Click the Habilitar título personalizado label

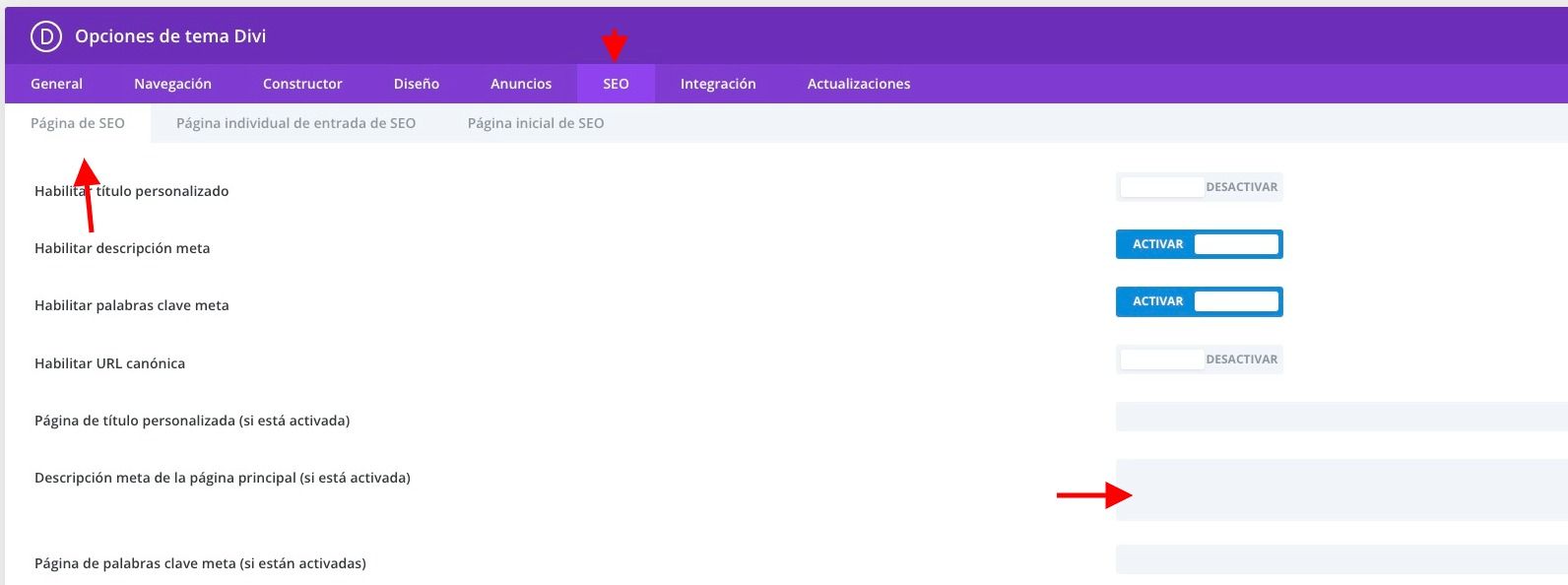click(x=131, y=191)
